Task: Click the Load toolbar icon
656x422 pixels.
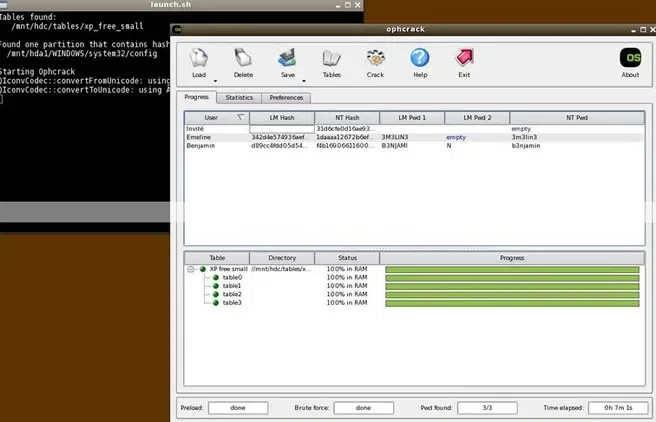Action: pos(199,58)
